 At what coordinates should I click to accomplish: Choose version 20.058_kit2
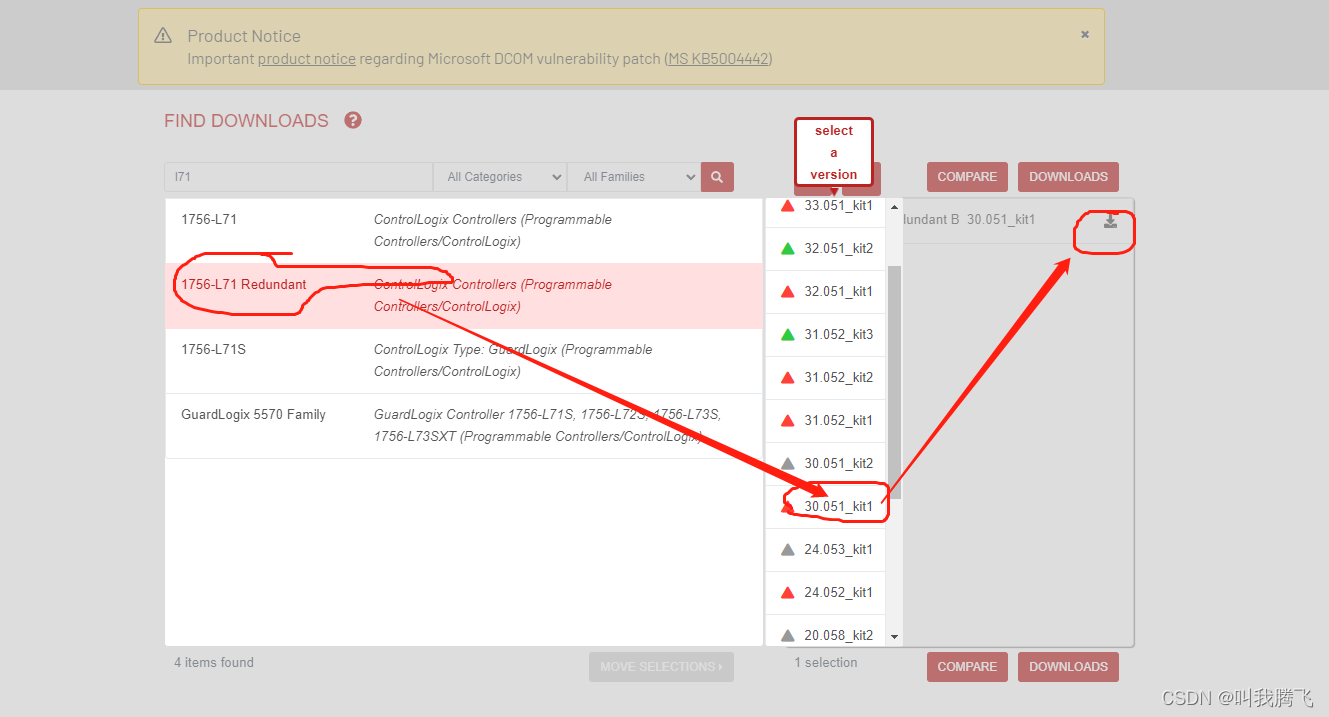click(825, 632)
